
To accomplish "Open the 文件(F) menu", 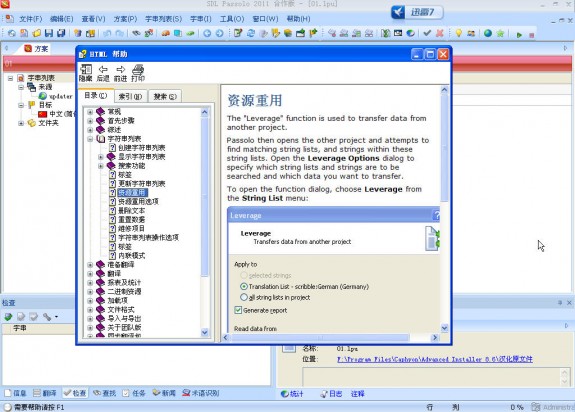I will (x=30, y=19).
